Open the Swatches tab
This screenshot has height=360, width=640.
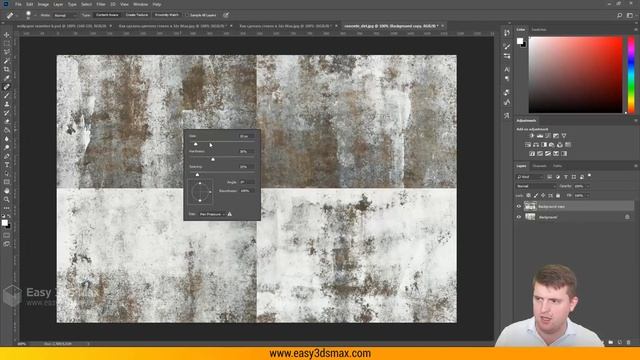[539, 30]
